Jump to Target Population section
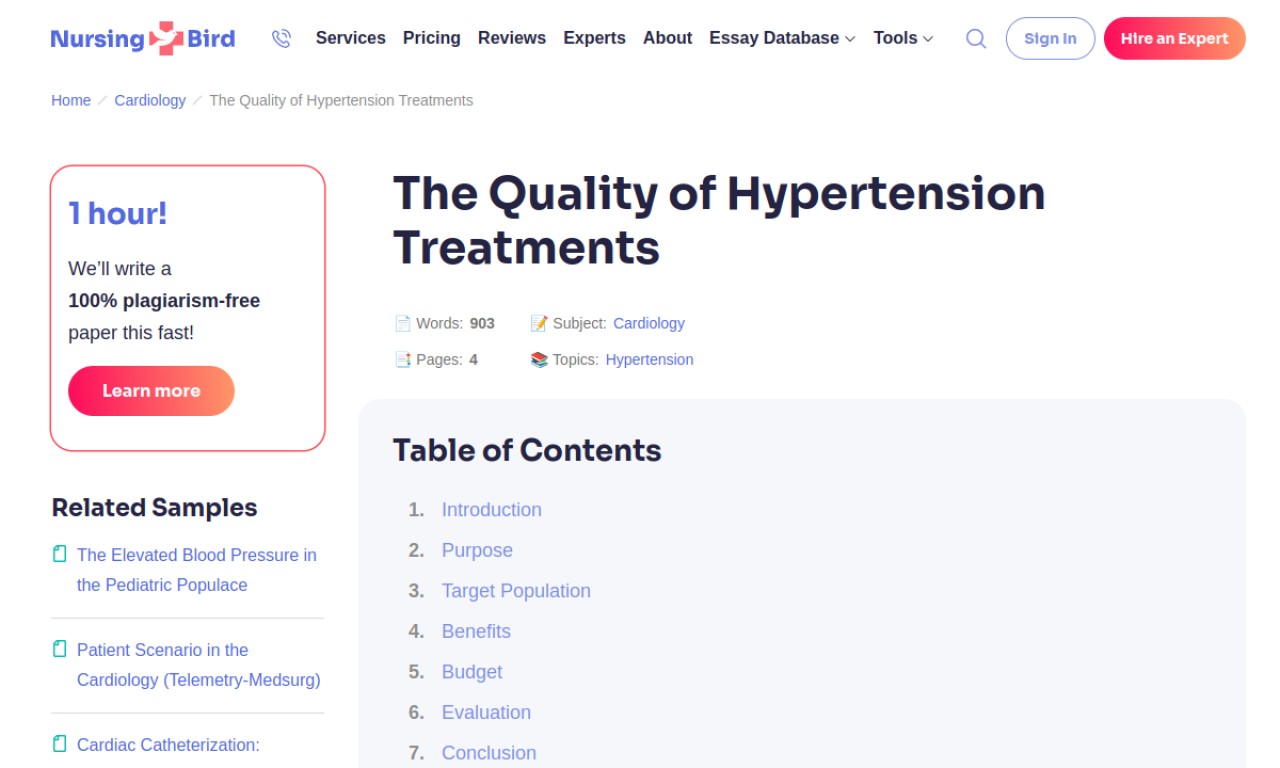 tap(516, 591)
